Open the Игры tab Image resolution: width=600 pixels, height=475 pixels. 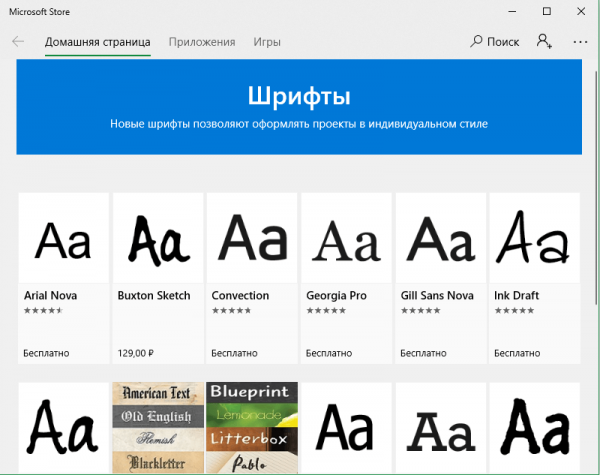click(267, 42)
